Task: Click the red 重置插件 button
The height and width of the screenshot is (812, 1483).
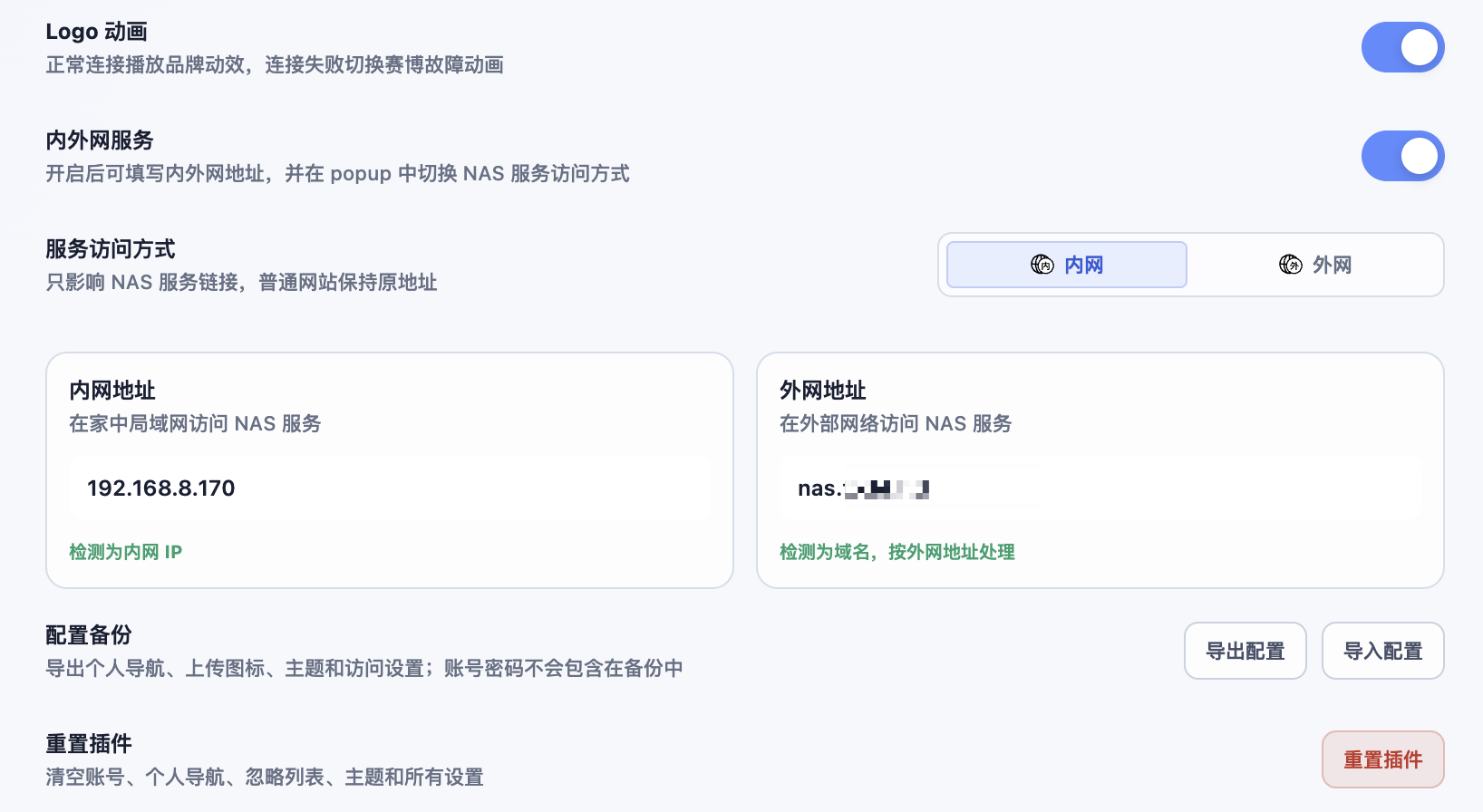Action: [1383, 759]
